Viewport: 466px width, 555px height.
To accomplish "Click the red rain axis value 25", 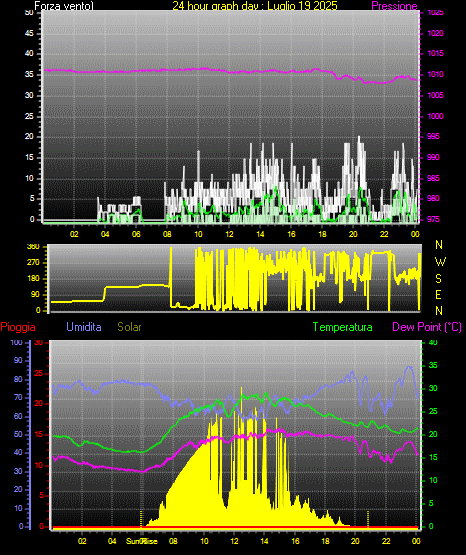I will click(x=39, y=373).
